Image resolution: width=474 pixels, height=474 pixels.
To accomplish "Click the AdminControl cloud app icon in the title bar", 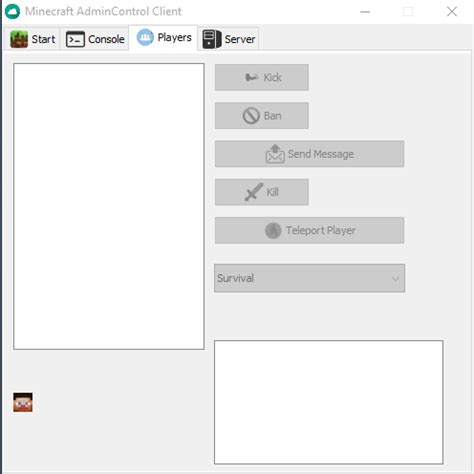I will [13, 11].
